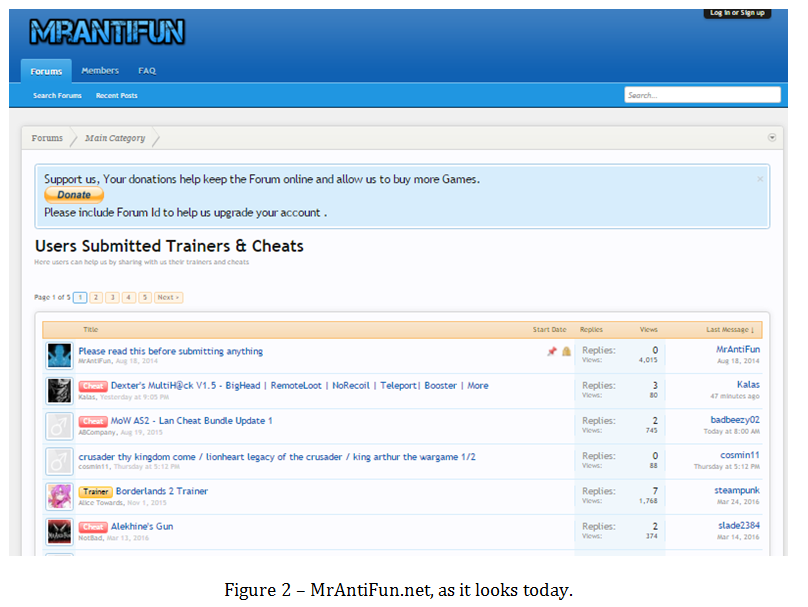This screenshot has width=808, height=607.
Task: Open the Borderlands 2 Trainer thread
Action: click(162, 491)
